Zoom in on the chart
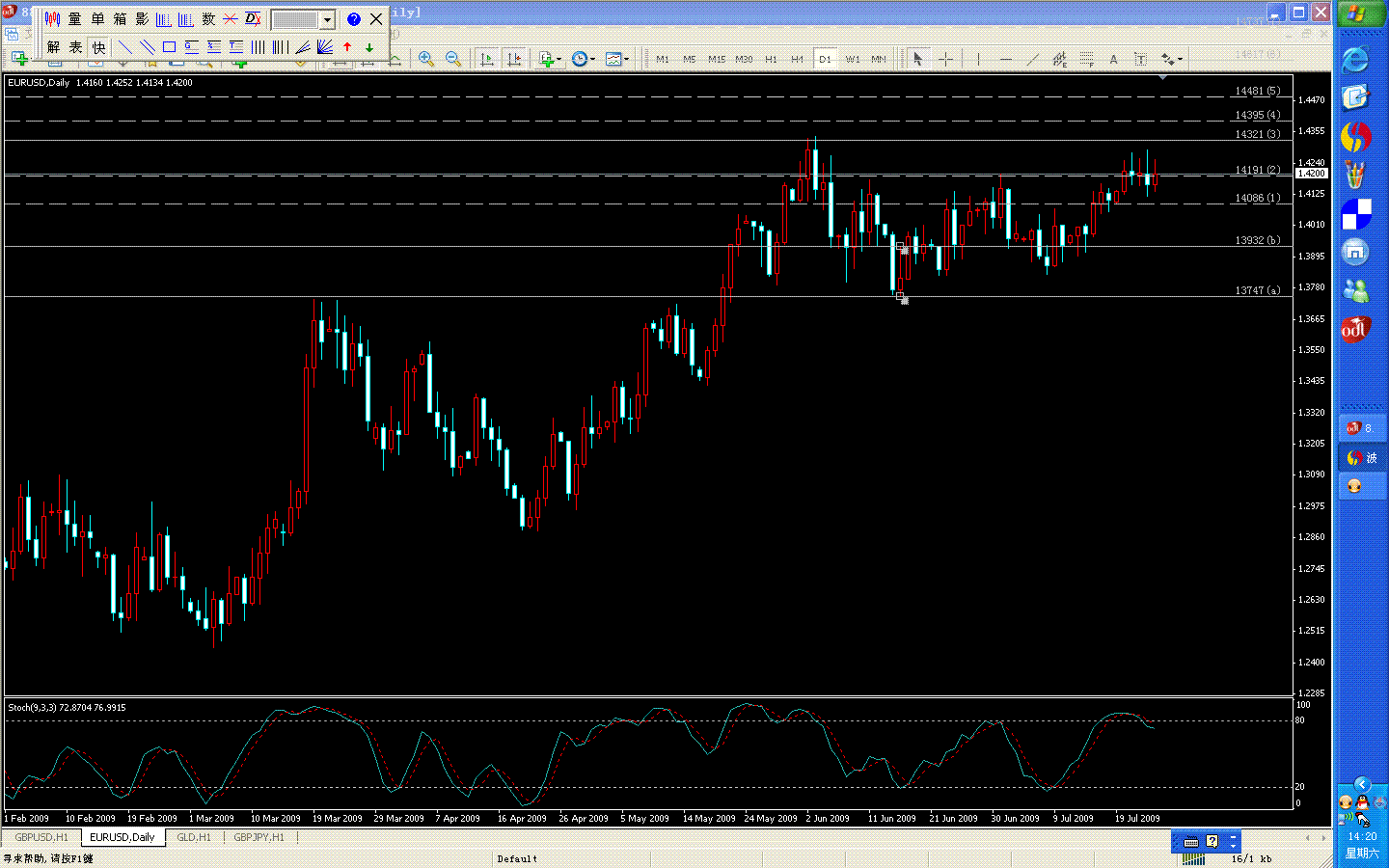 pyautogui.click(x=426, y=59)
